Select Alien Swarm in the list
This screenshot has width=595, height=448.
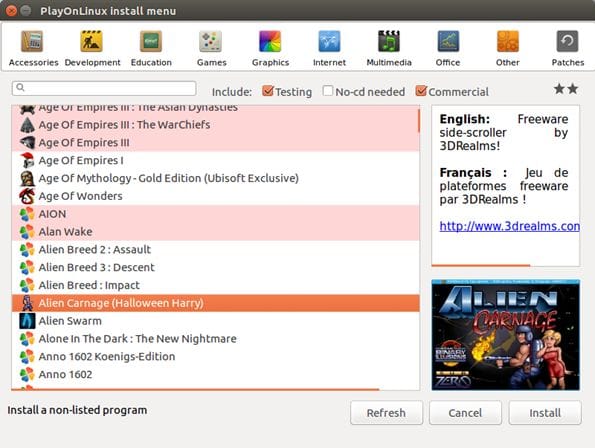216,321
